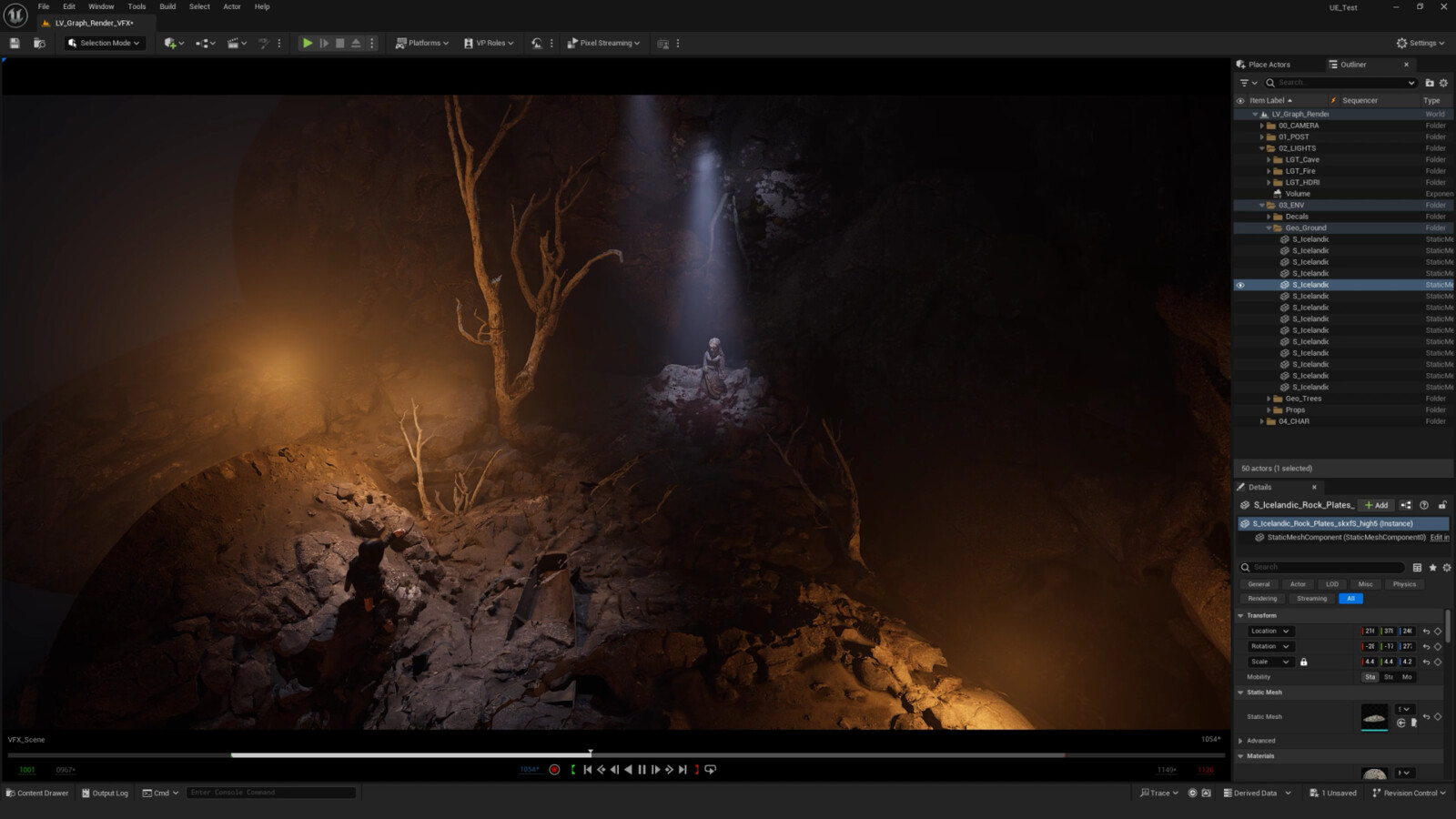This screenshot has width=1456, height=819.
Task: Toggle show favorites star in Details
Action: click(1432, 567)
